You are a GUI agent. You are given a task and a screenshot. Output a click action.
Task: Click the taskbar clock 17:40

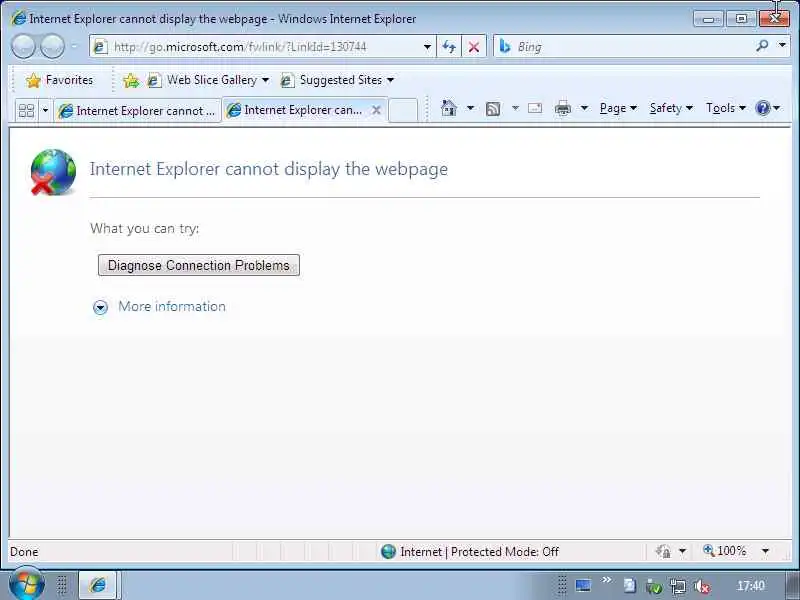point(751,586)
